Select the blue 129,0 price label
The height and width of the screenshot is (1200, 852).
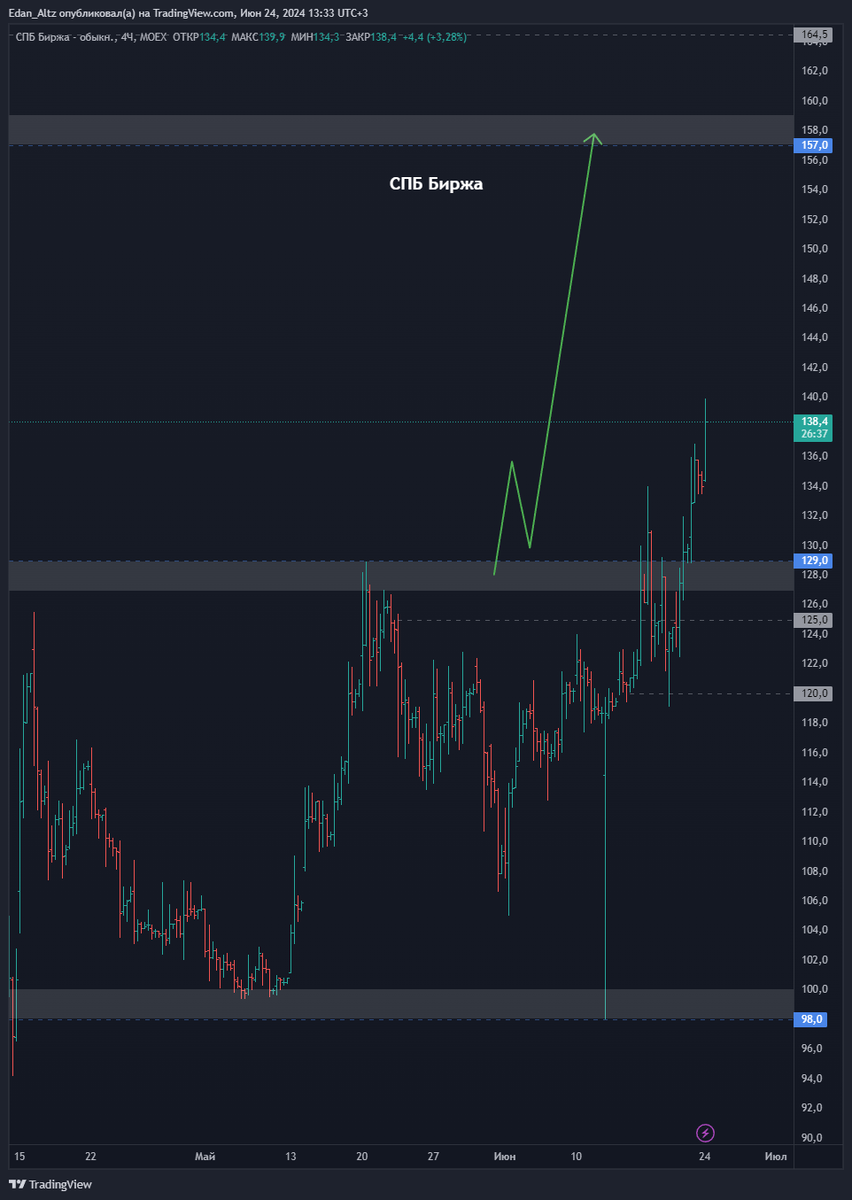tap(811, 560)
